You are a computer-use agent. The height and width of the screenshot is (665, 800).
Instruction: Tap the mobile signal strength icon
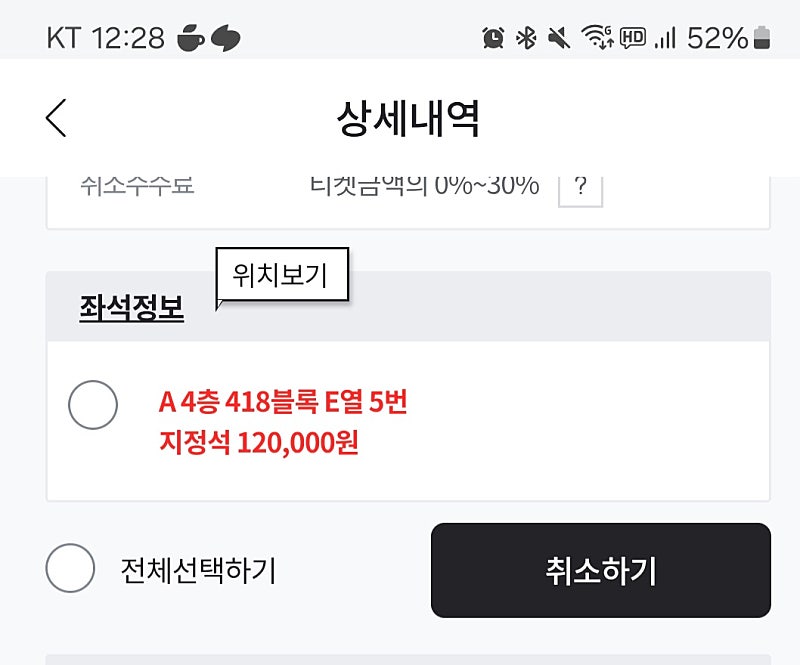[665, 38]
